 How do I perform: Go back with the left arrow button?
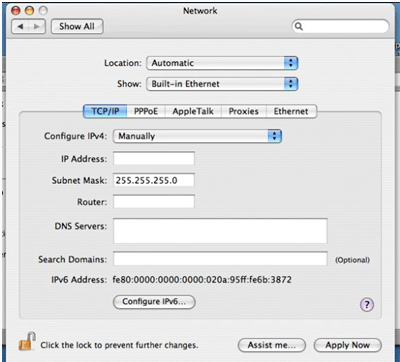click(20, 27)
